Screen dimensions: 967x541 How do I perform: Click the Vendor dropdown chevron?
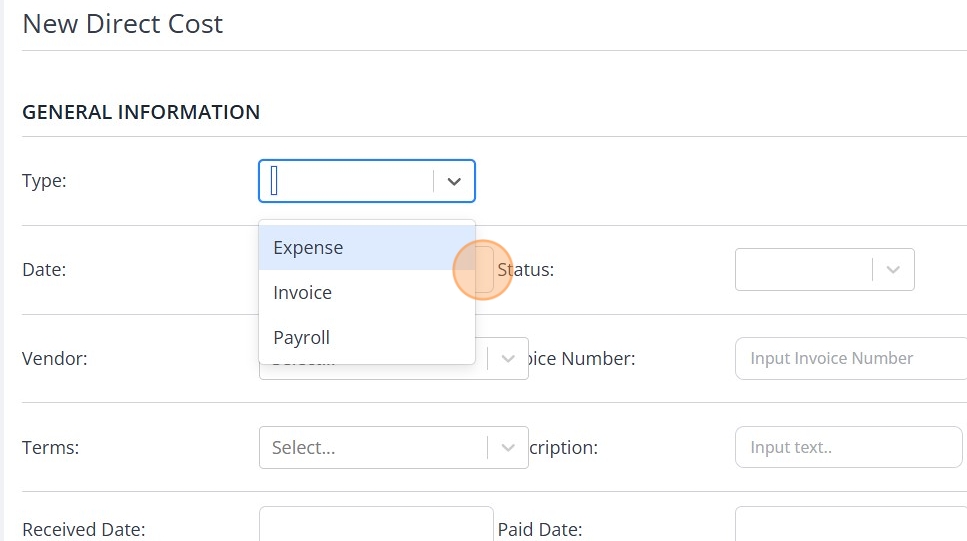508,359
